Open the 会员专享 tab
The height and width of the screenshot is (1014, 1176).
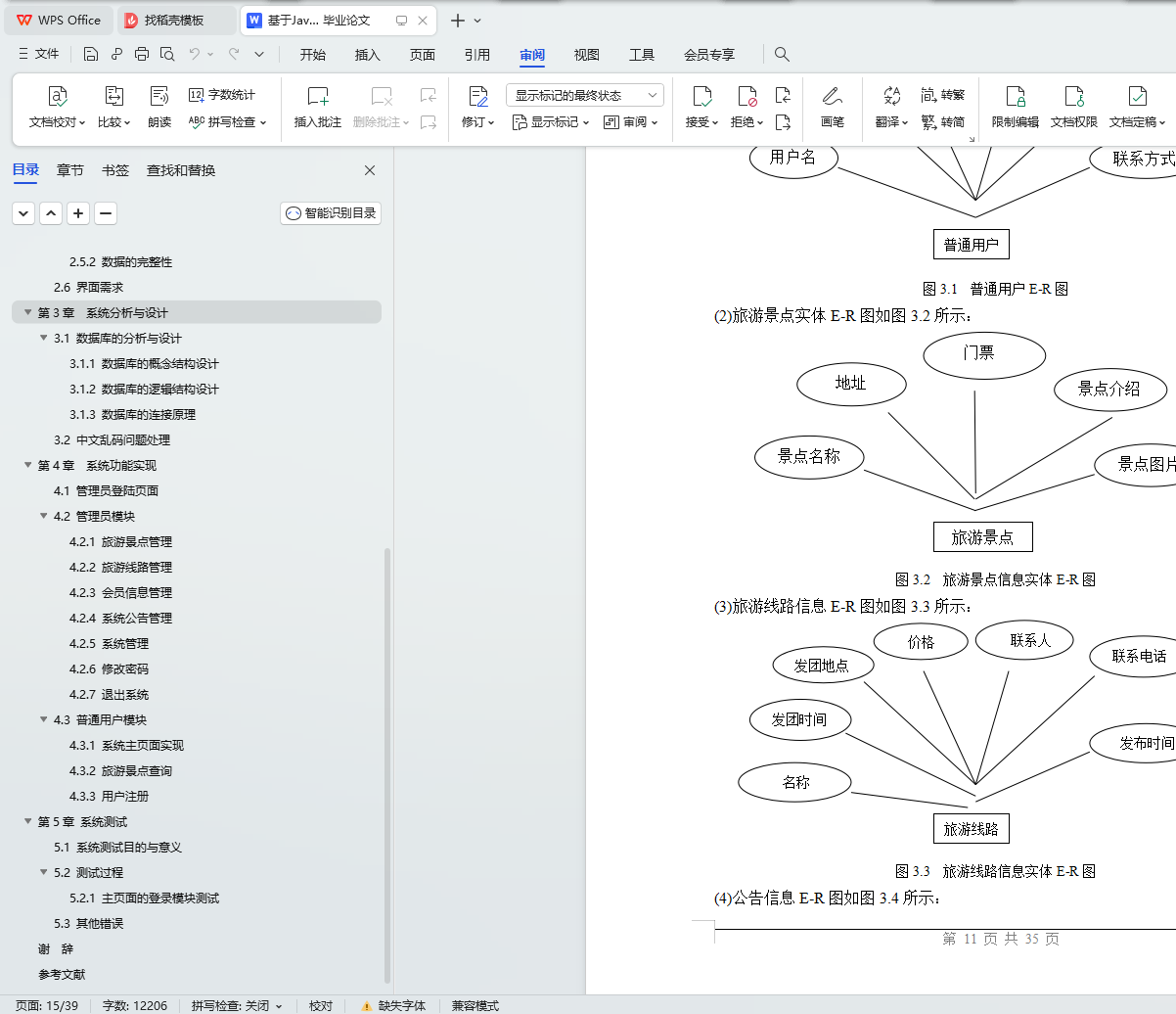[709, 55]
